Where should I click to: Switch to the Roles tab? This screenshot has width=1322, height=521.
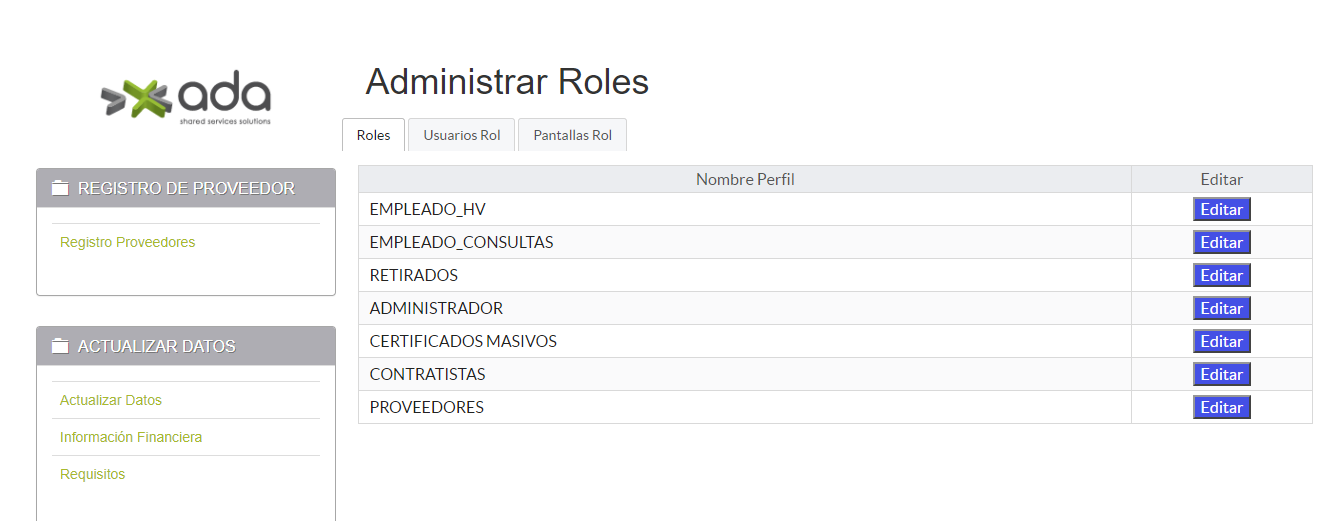tap(373, 135)
